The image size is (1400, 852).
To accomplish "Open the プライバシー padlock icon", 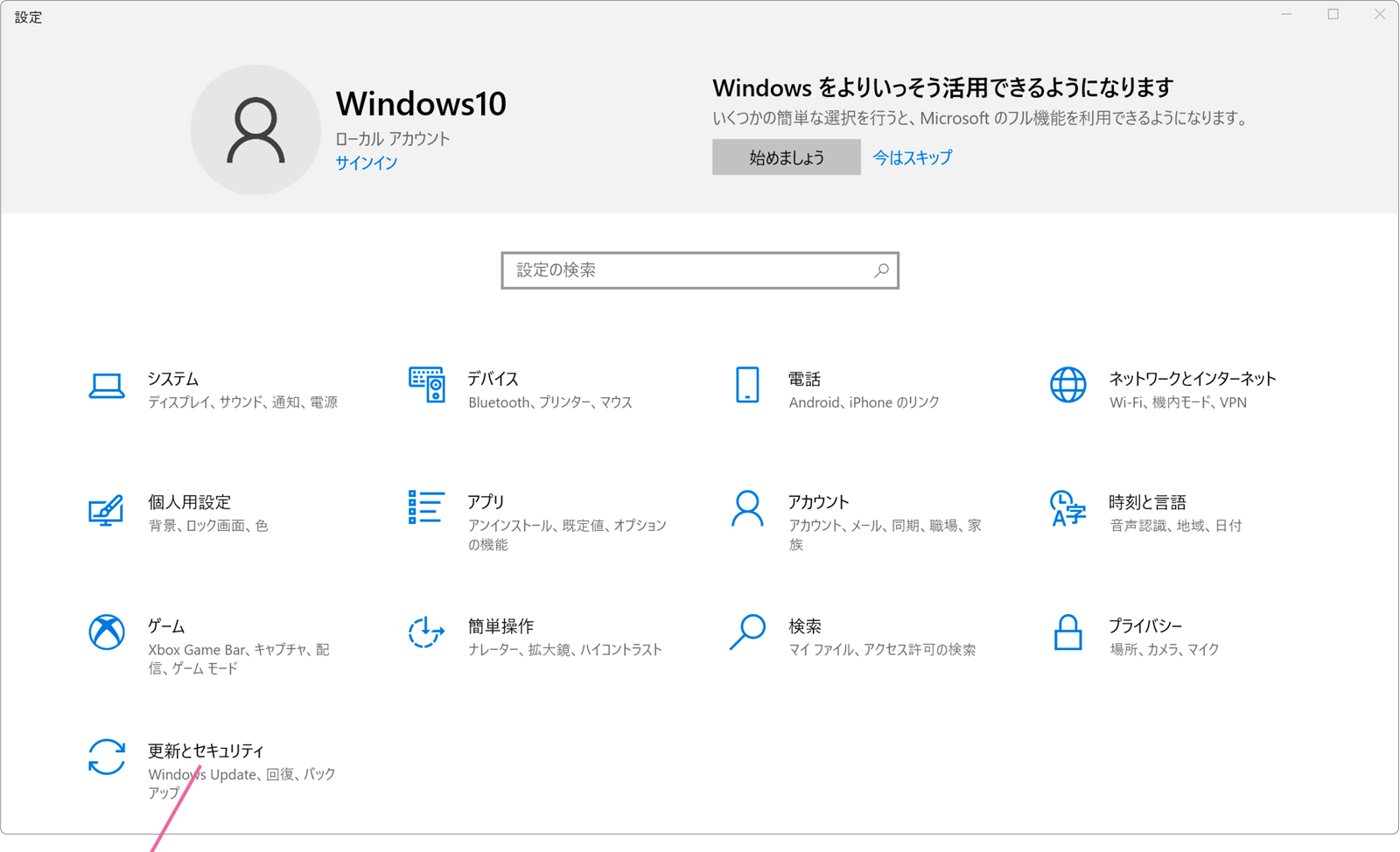I will coord(1067,632).
